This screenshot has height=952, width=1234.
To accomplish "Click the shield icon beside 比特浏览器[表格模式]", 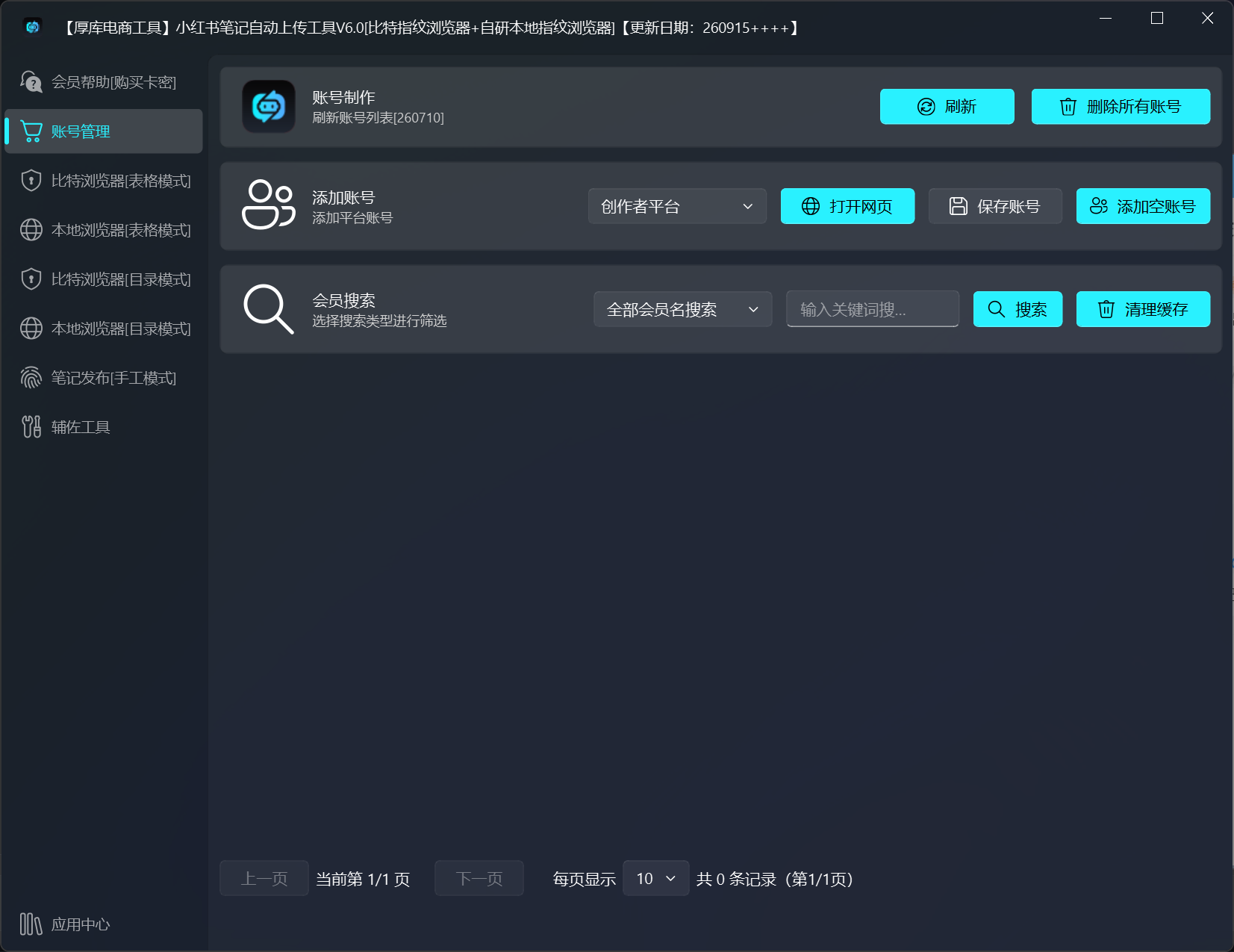I will [x=31, y=181].
